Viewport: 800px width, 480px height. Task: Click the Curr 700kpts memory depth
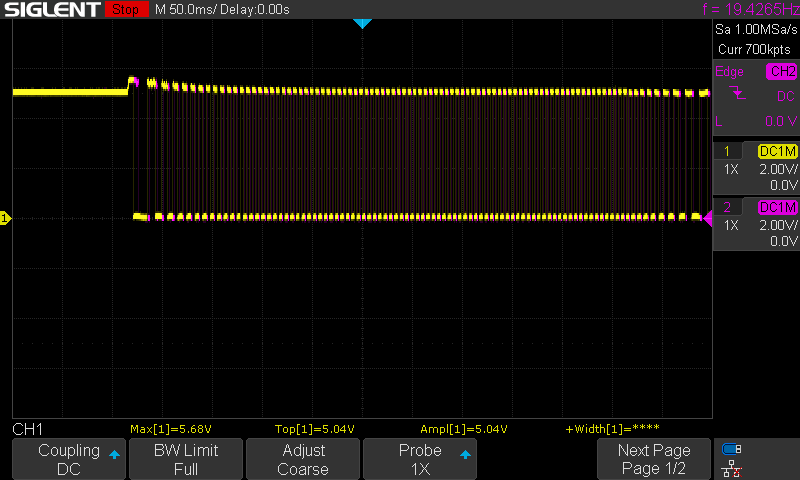point(754,49)
